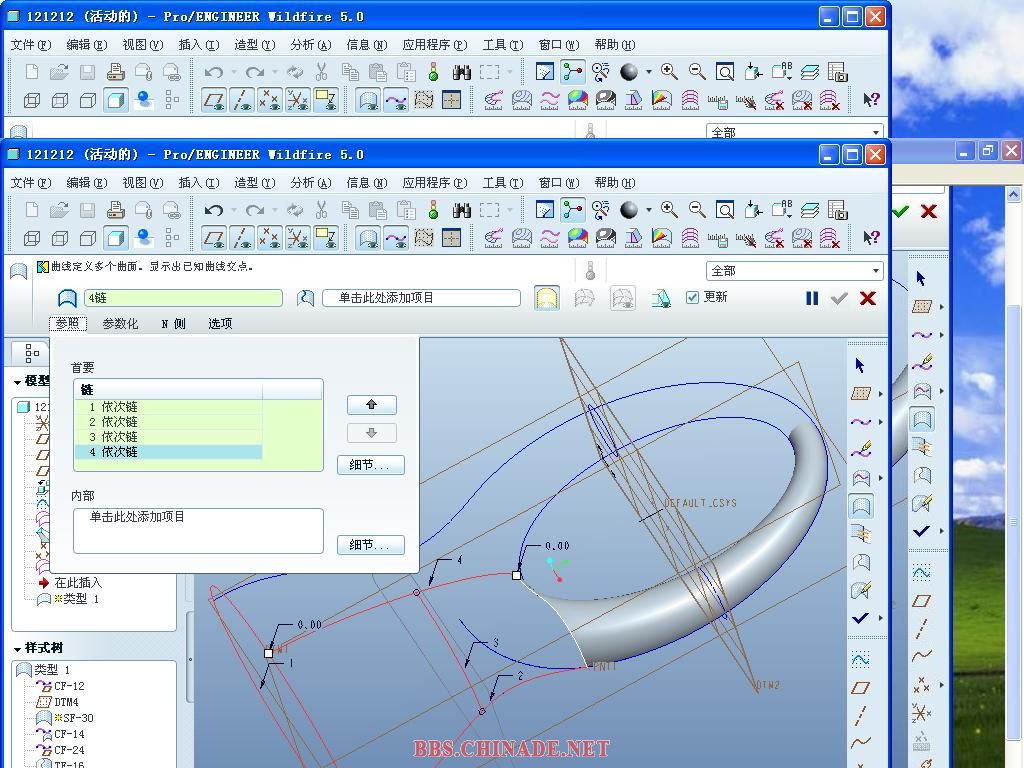Toggle spin center icon in front window

(x=573, y=210)
